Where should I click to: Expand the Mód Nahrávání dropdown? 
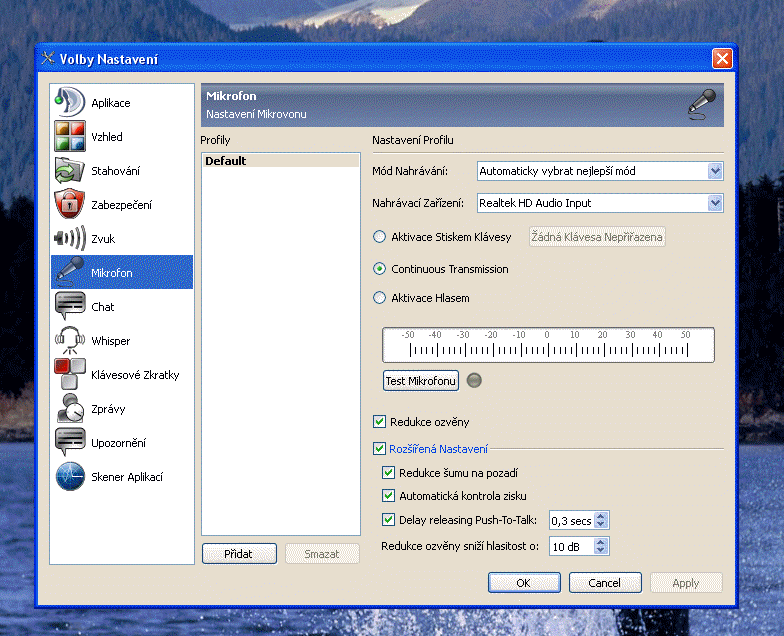coord(714,171)
